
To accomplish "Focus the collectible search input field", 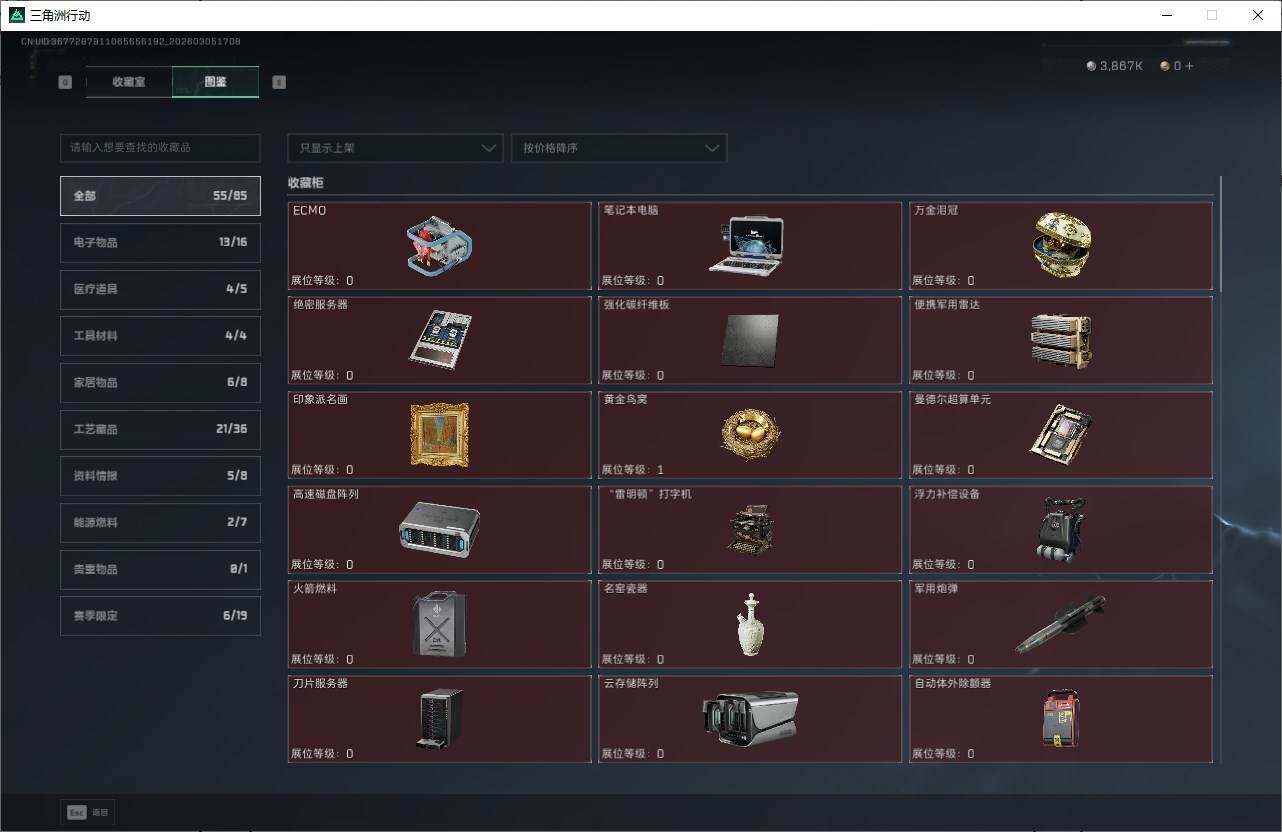I will coord(160,148).
